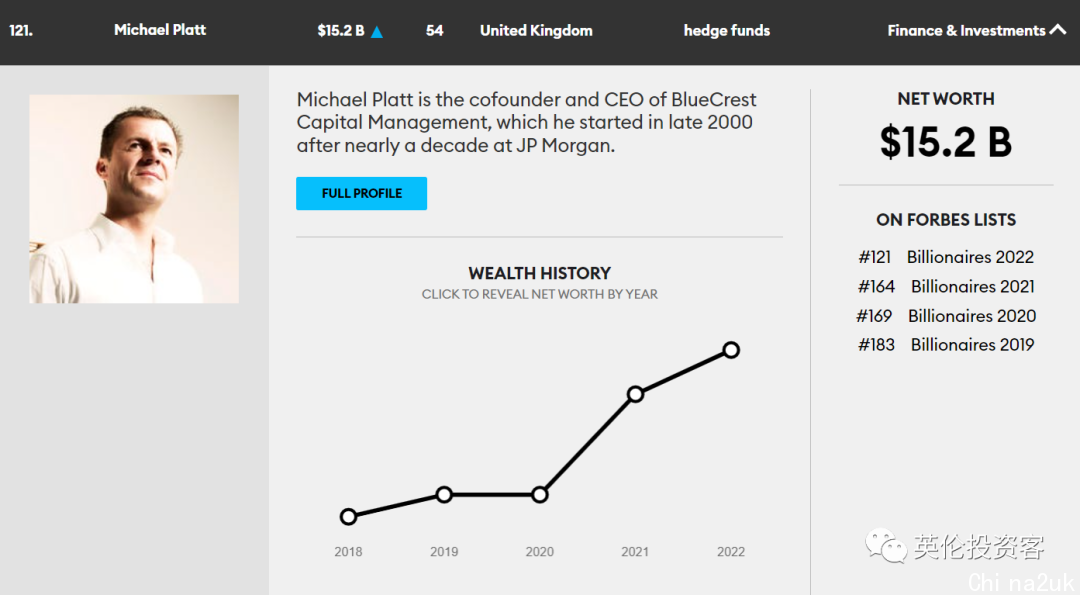The width and height of the screenshot is (1080, 595).
Task: Click the 2022 axis label on chart
Action: [731, 552]
